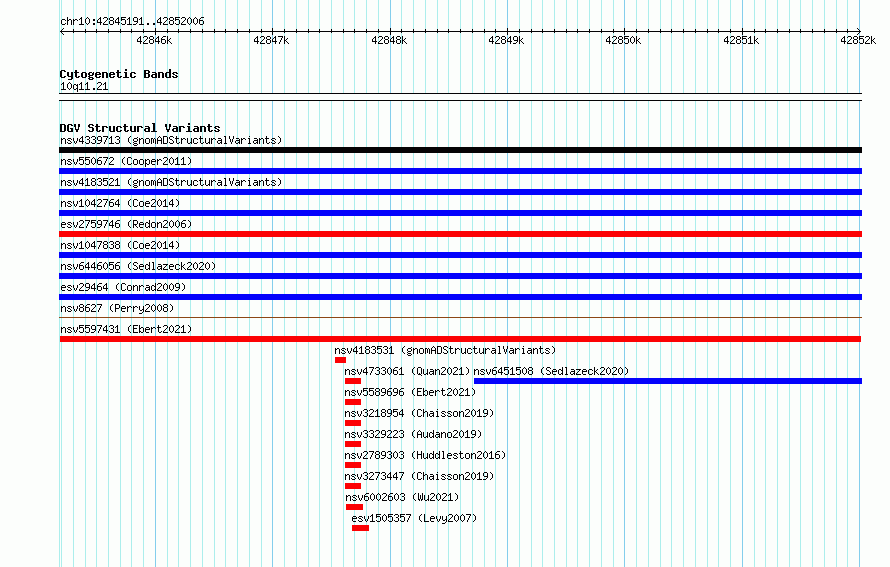Open the nsv4733061 (Quan2021) label
This screenshot has height=567, width=890.
tap(407, 371)
